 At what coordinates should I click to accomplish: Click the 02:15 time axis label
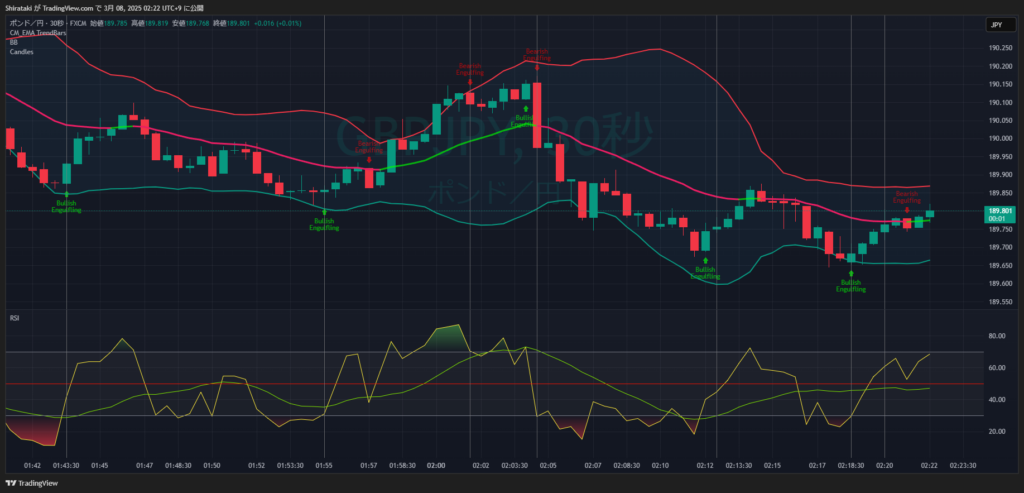(773, 466)
